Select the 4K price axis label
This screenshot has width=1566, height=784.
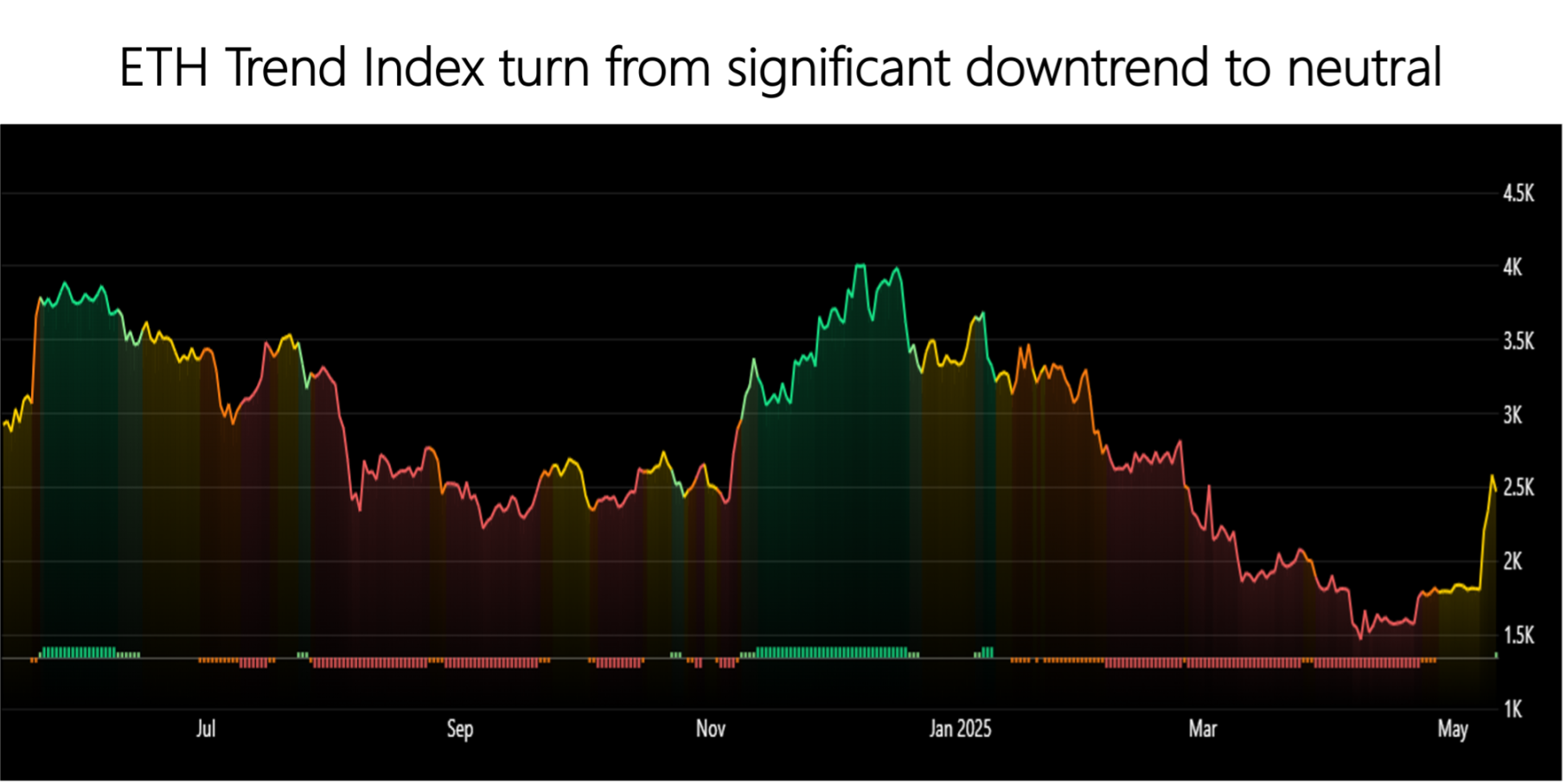[1512, 267]
